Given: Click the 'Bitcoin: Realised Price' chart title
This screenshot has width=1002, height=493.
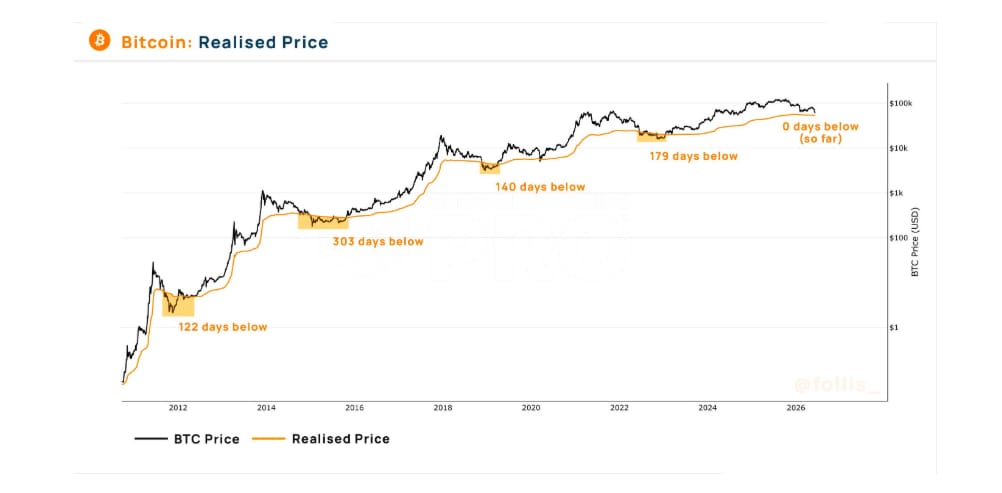Looking at the screenshot, I should (225, 42).
